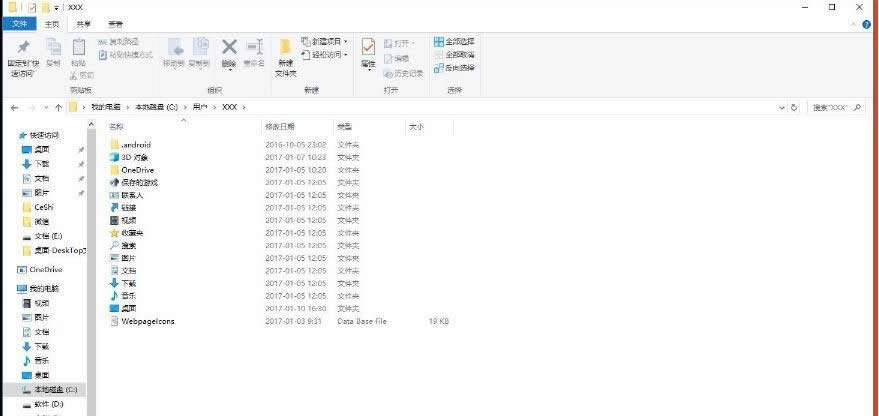This screenshot has width=879, height=416.
Task: Open Properties (属性) from the ribbon
Action: (368, 52)
